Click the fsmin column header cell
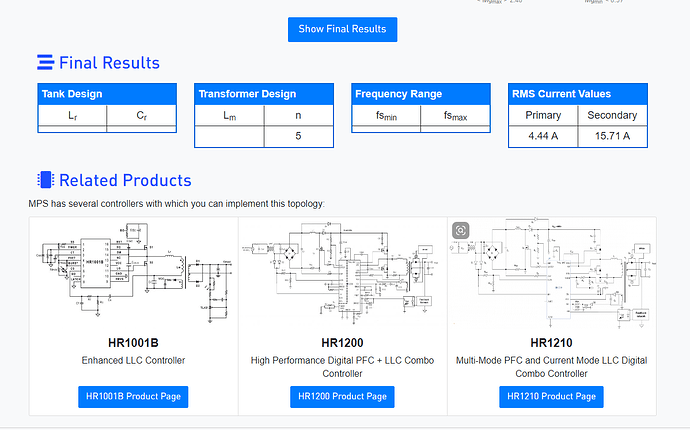Image resolution: width=690 pixels, height=430 pixels. (386, 115)
